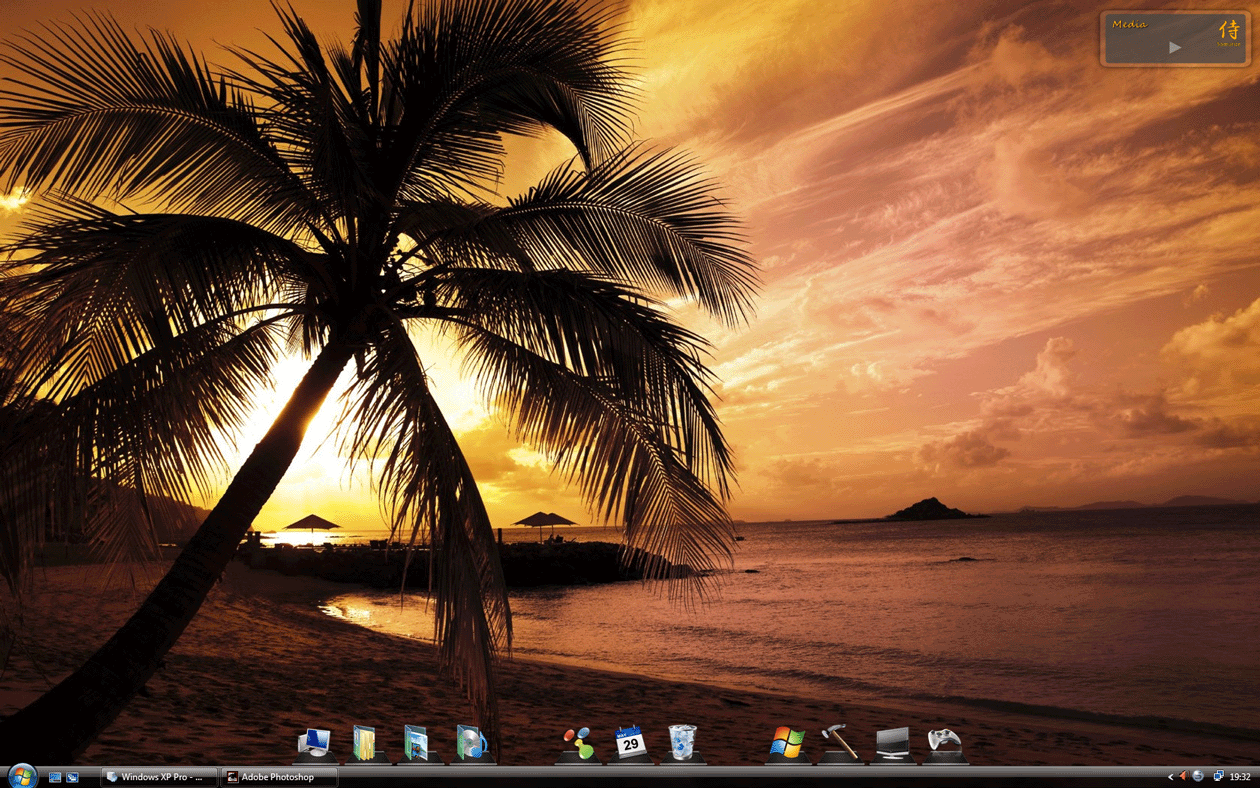
Task: Click the second quick launch icon
Action: [72, 777]
